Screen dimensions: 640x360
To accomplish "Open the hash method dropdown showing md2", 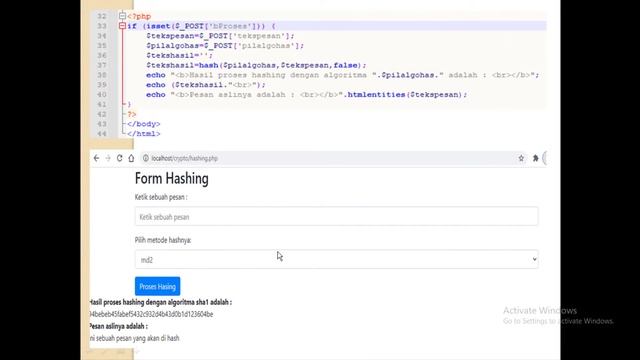I will (336, 260).
